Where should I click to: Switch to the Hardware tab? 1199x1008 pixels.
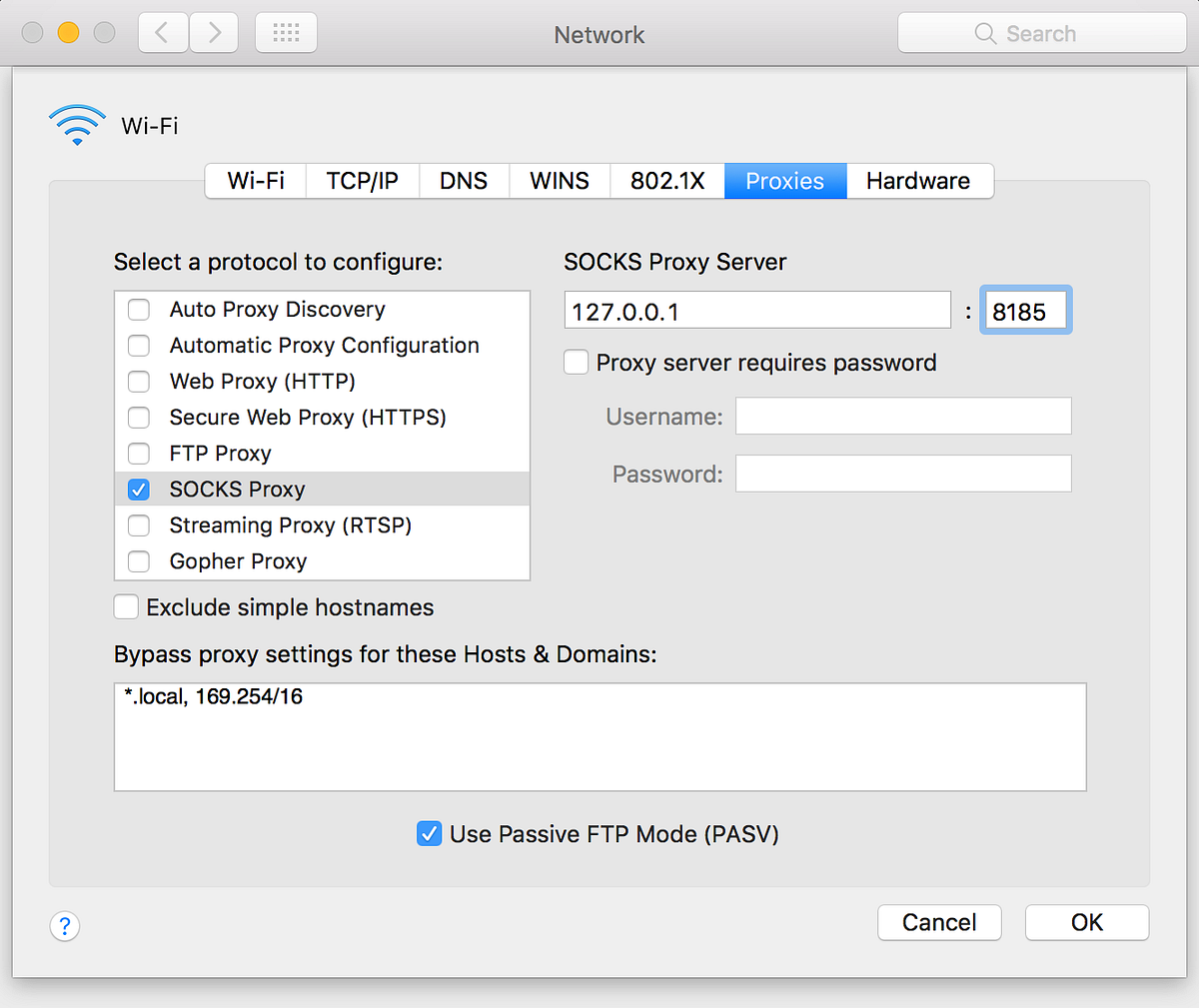[918, 181]
